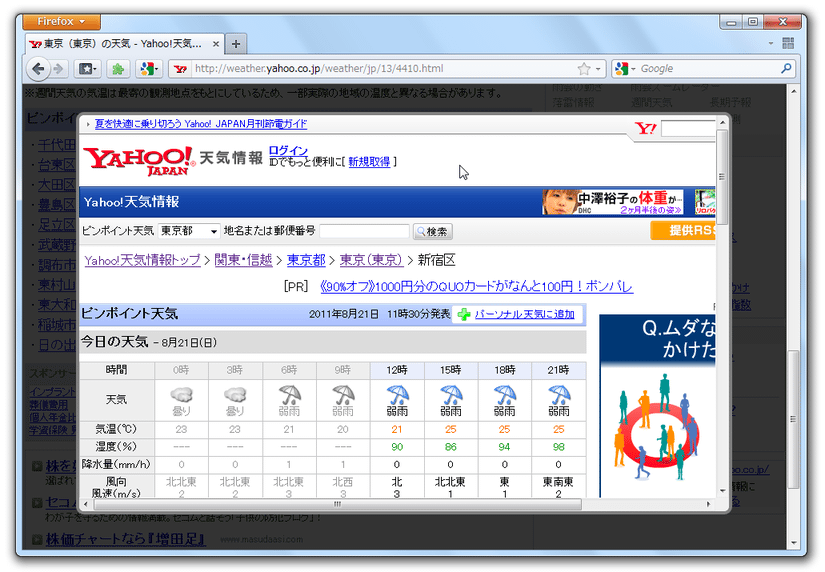Viewport: 825px width, 572px height.
Task: Click the green plus icon beside パーソナル天気に追加
Action: 464,315
